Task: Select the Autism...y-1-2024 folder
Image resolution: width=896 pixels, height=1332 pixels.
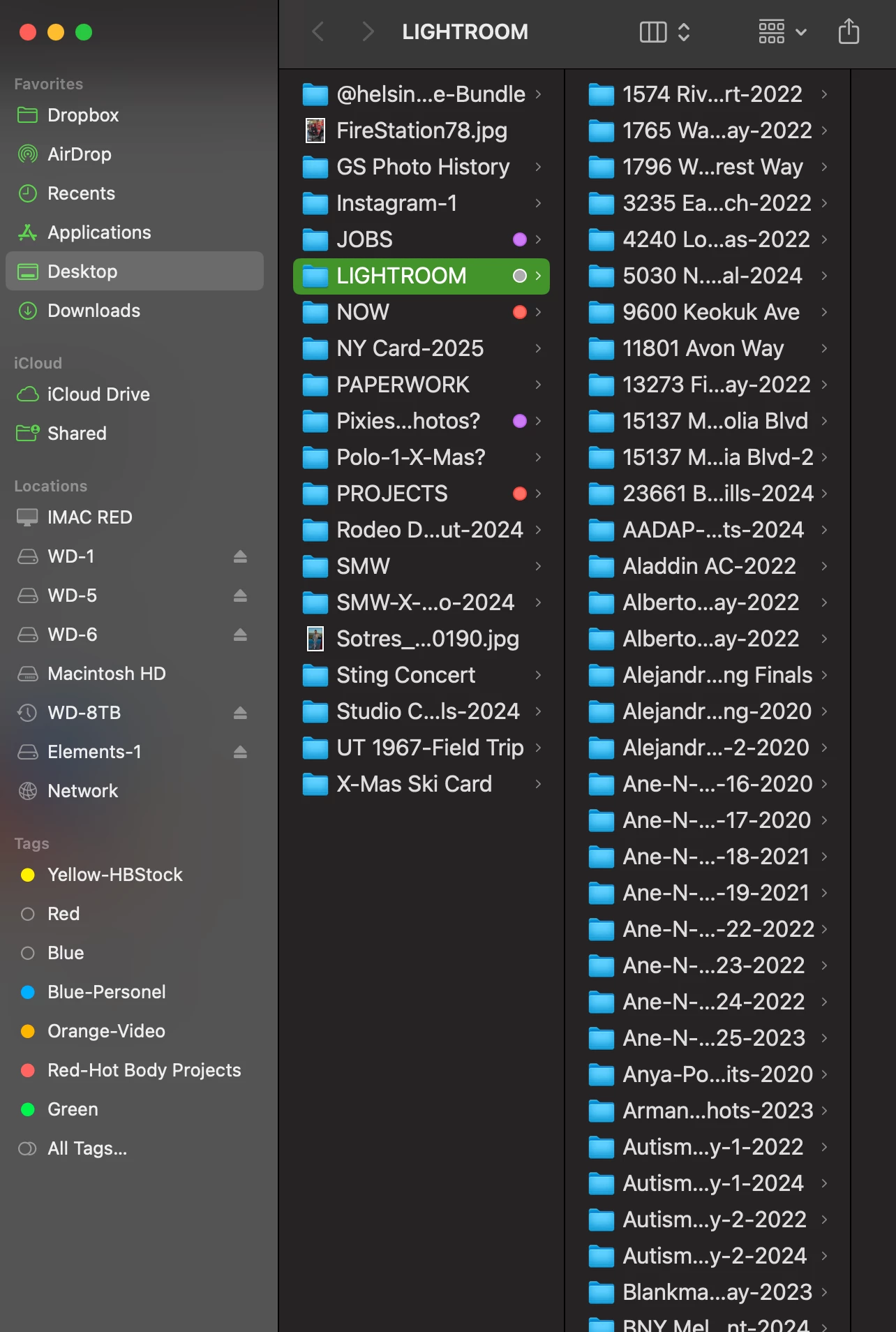Action: click(708, 1183)
